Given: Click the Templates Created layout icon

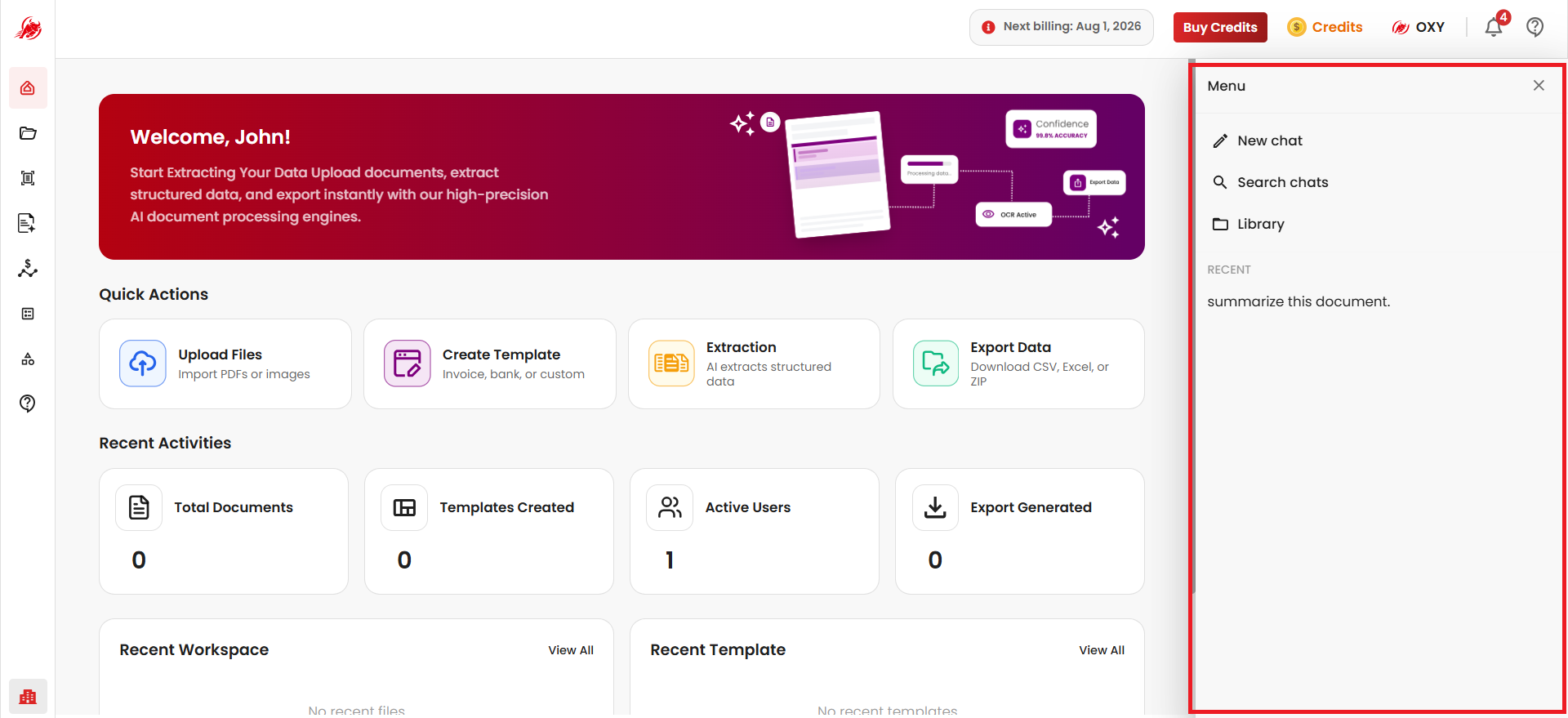Looking at the screenshot, I should [x=404, y=507].
